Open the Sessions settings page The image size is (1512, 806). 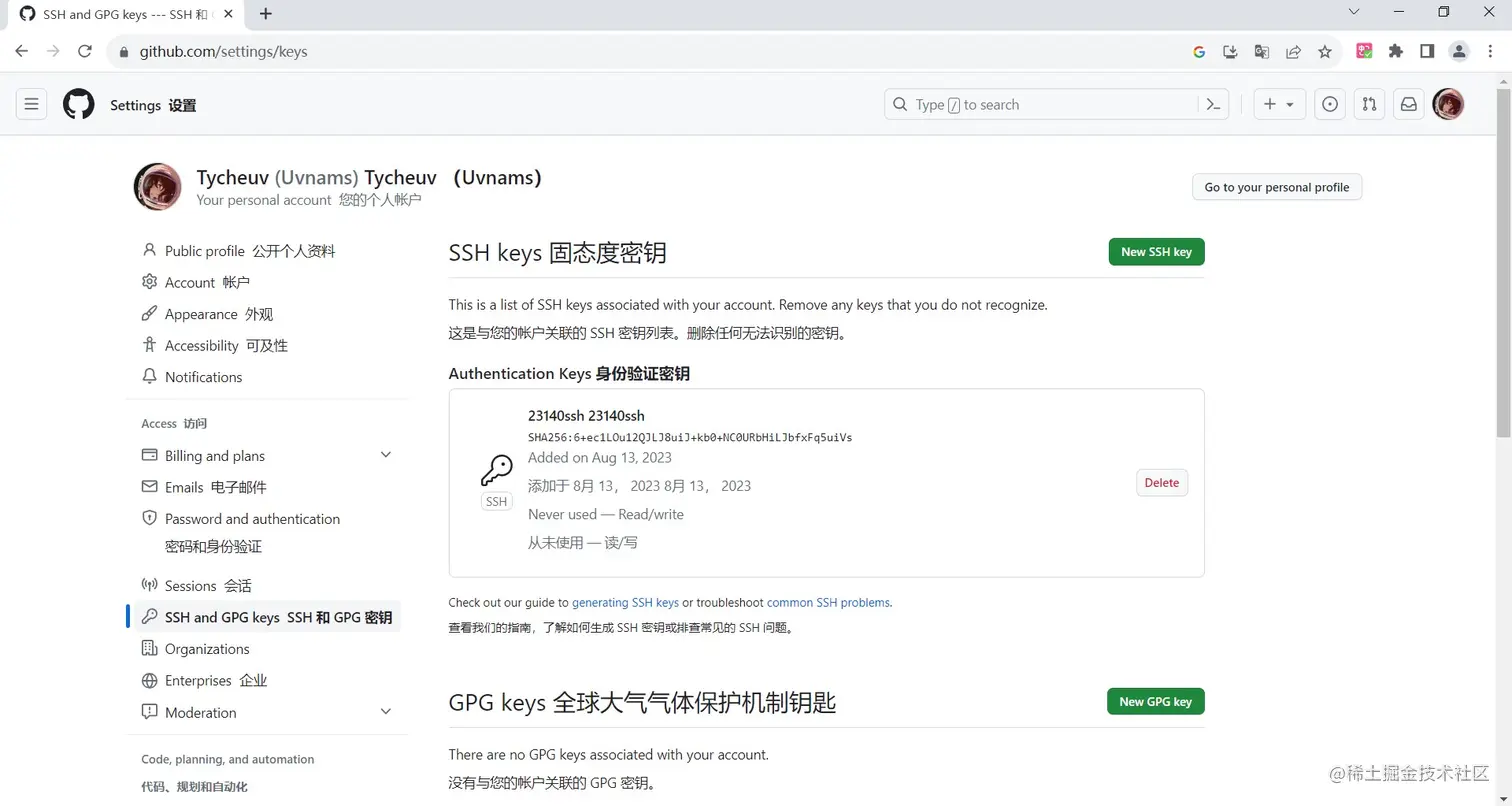click(192, 585)
